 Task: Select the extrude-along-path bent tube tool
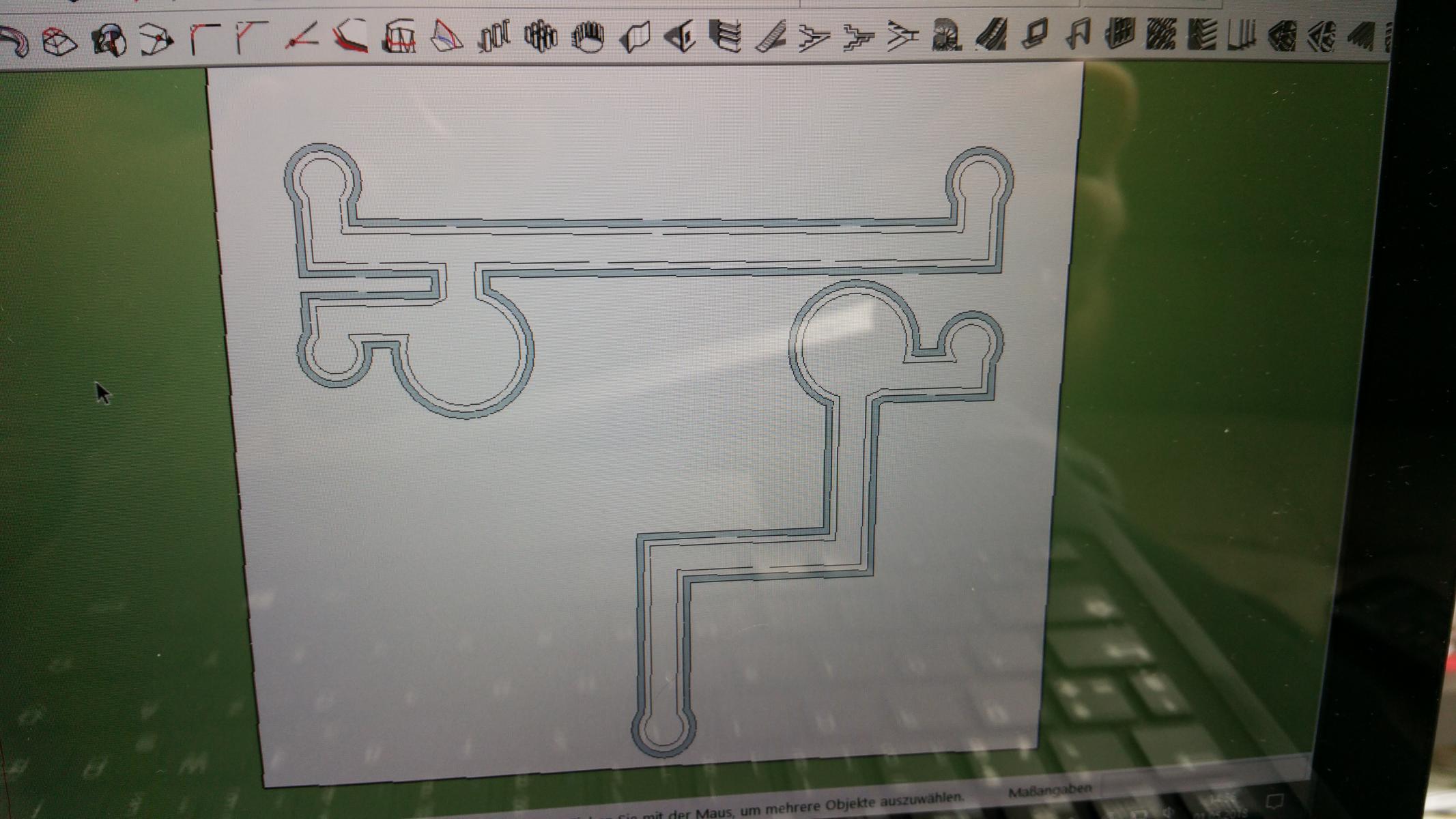point(15,41)
